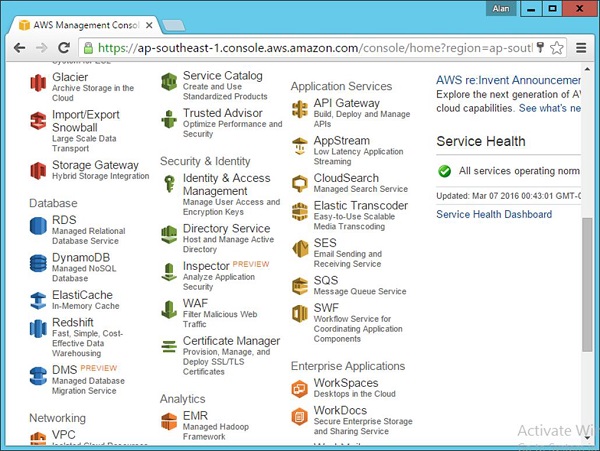Click the Elastic Transcoder link

pos(361,205)
